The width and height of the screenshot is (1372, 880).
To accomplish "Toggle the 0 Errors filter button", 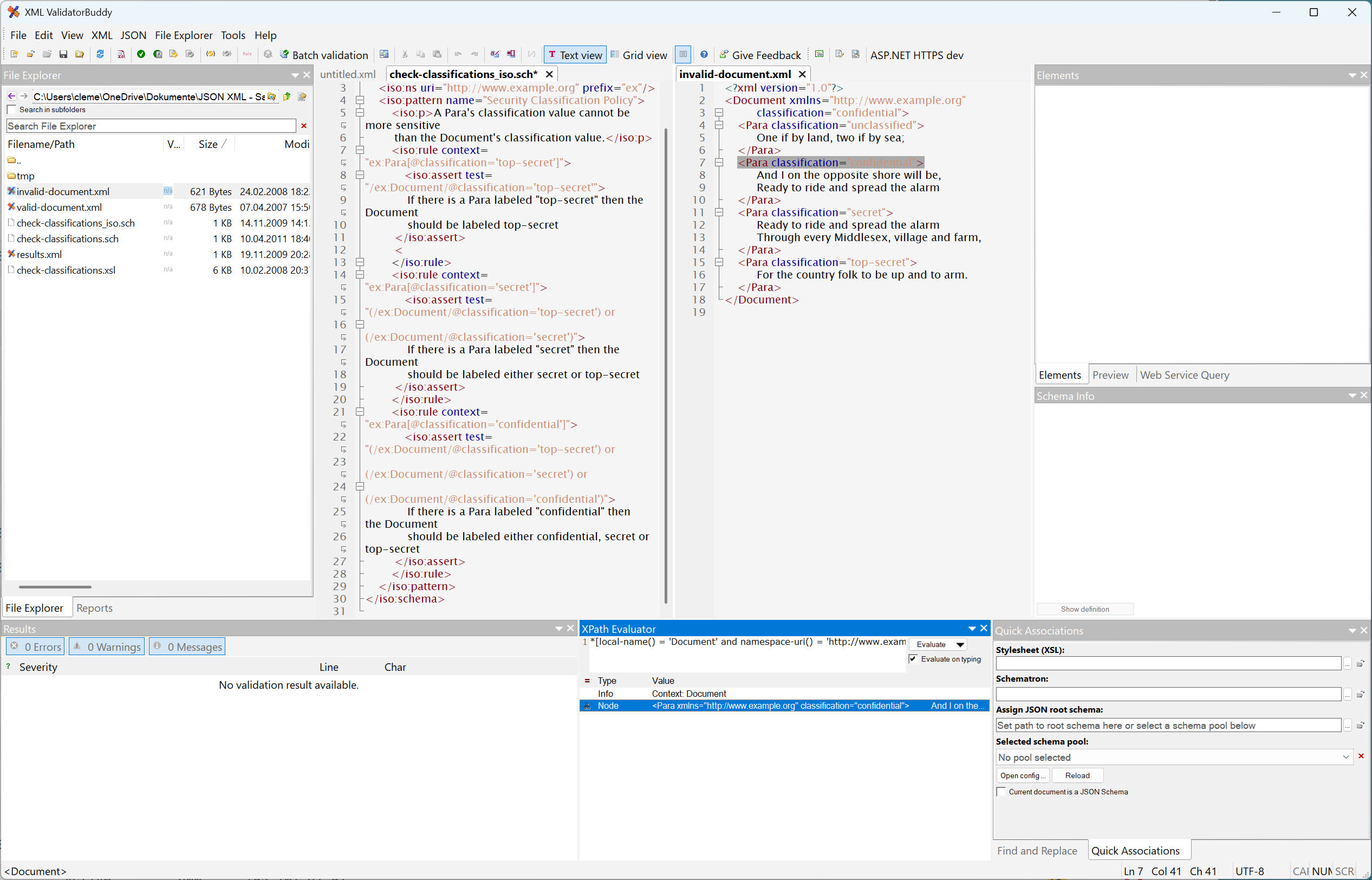I will click(35, 647).
